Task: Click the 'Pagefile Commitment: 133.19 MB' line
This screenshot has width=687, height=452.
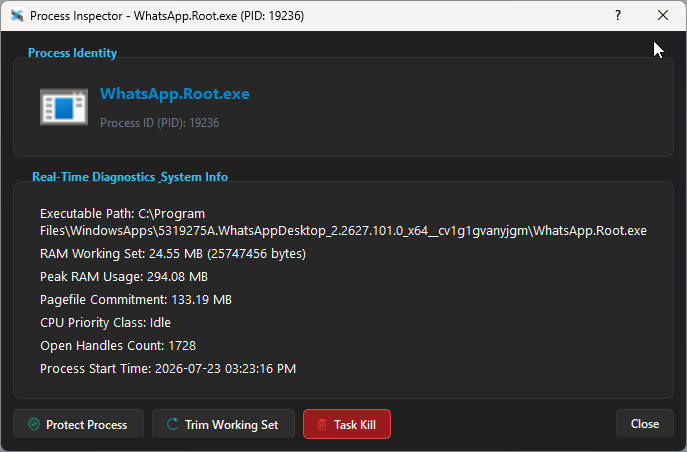Action: (x=136, y=300)
